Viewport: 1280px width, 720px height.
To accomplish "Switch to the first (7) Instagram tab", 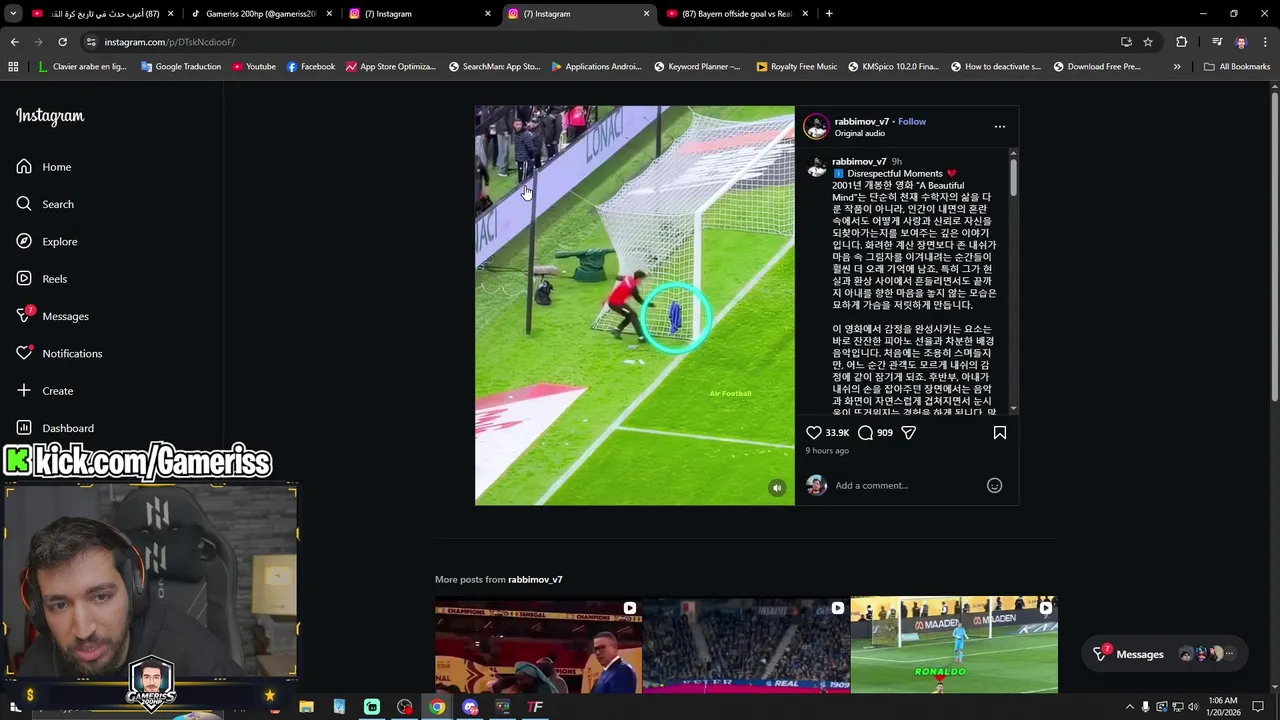I will click(418, 14).
